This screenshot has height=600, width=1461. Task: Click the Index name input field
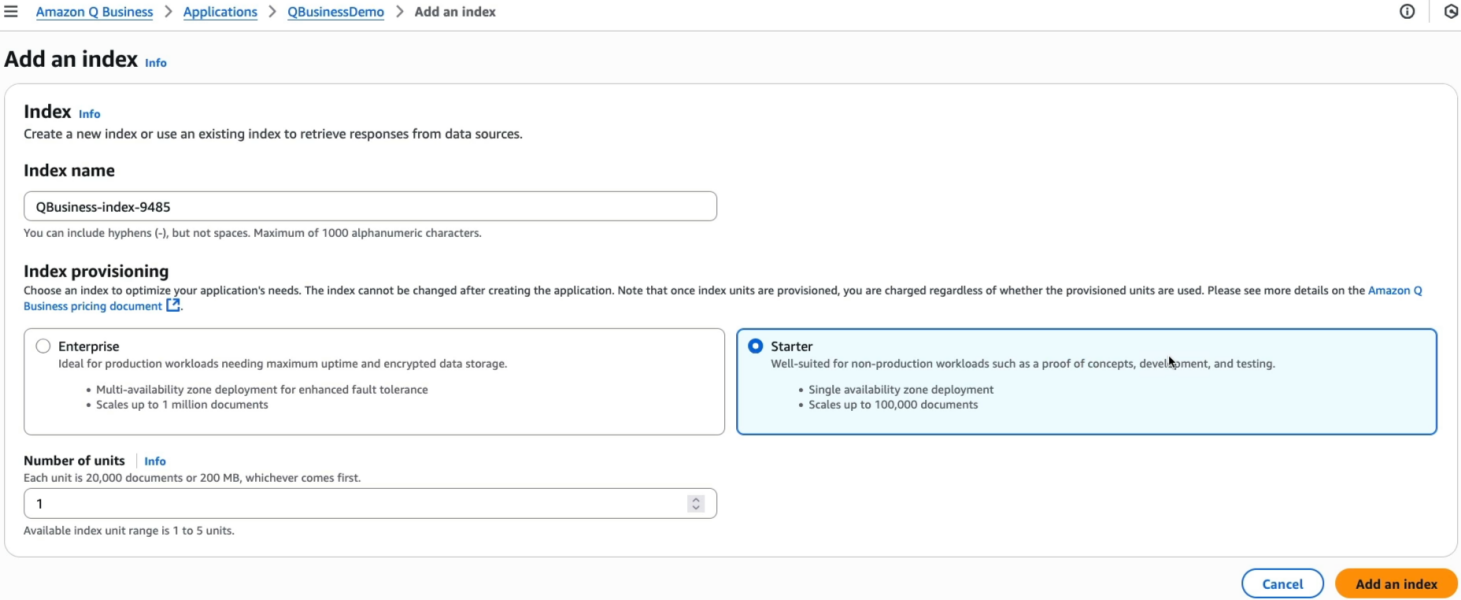point(370,206)
